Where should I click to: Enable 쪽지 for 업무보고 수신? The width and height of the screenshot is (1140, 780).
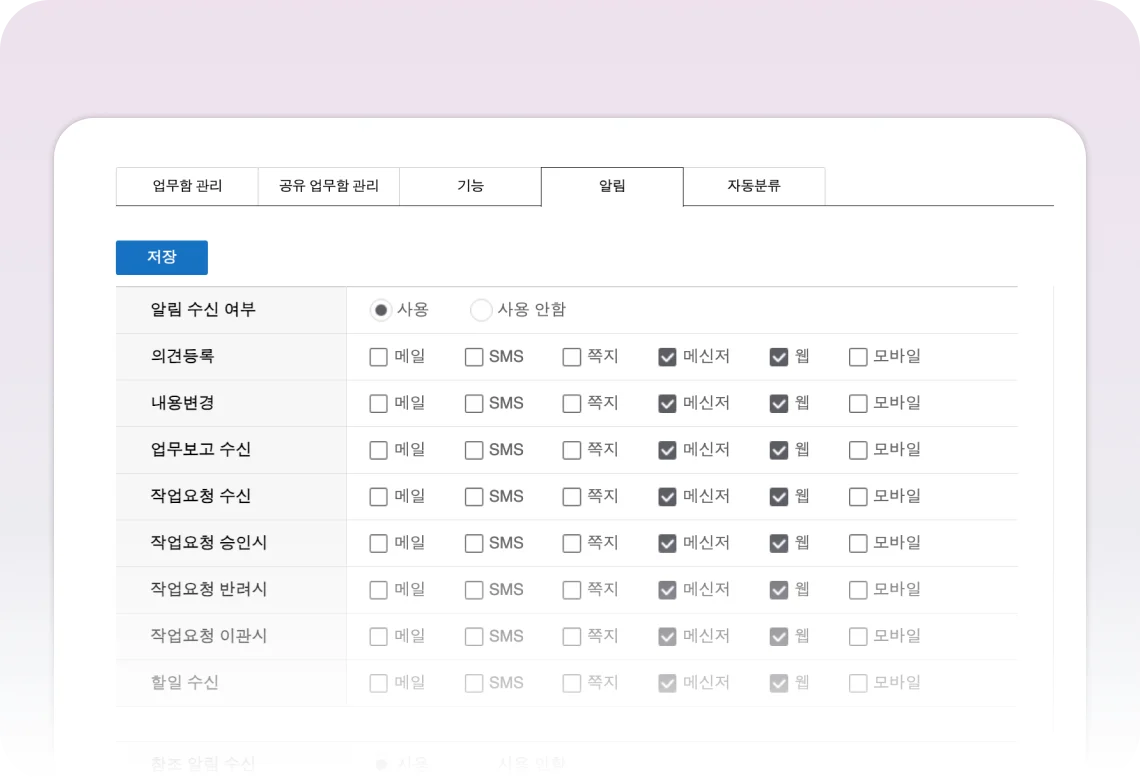pos(571,450)
